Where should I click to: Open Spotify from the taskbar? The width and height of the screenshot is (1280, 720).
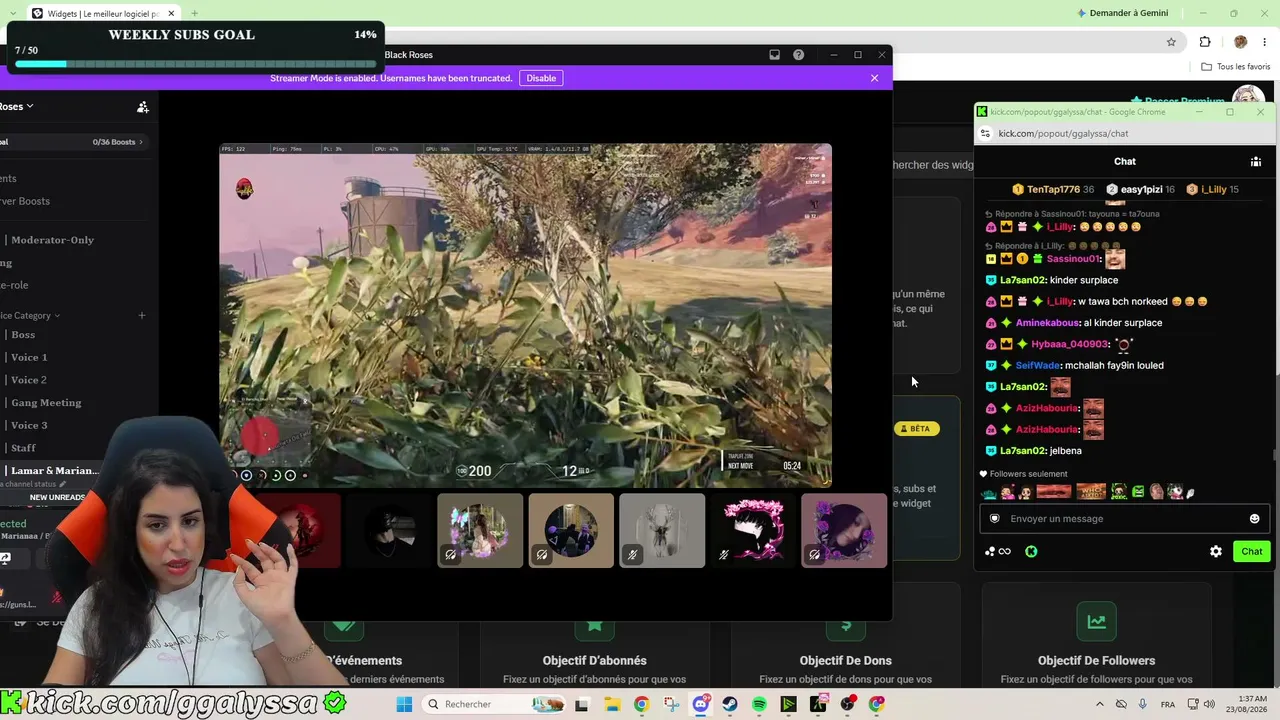[x=759, y=705]
